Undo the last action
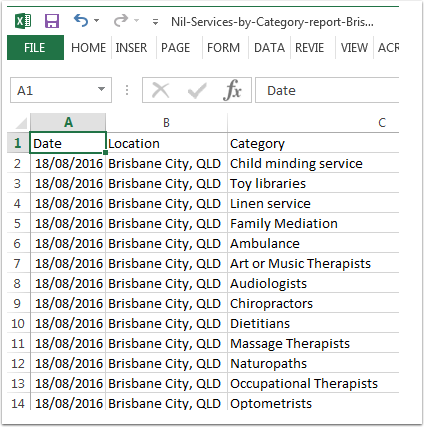The image size is (424, 427). (81, 21)
